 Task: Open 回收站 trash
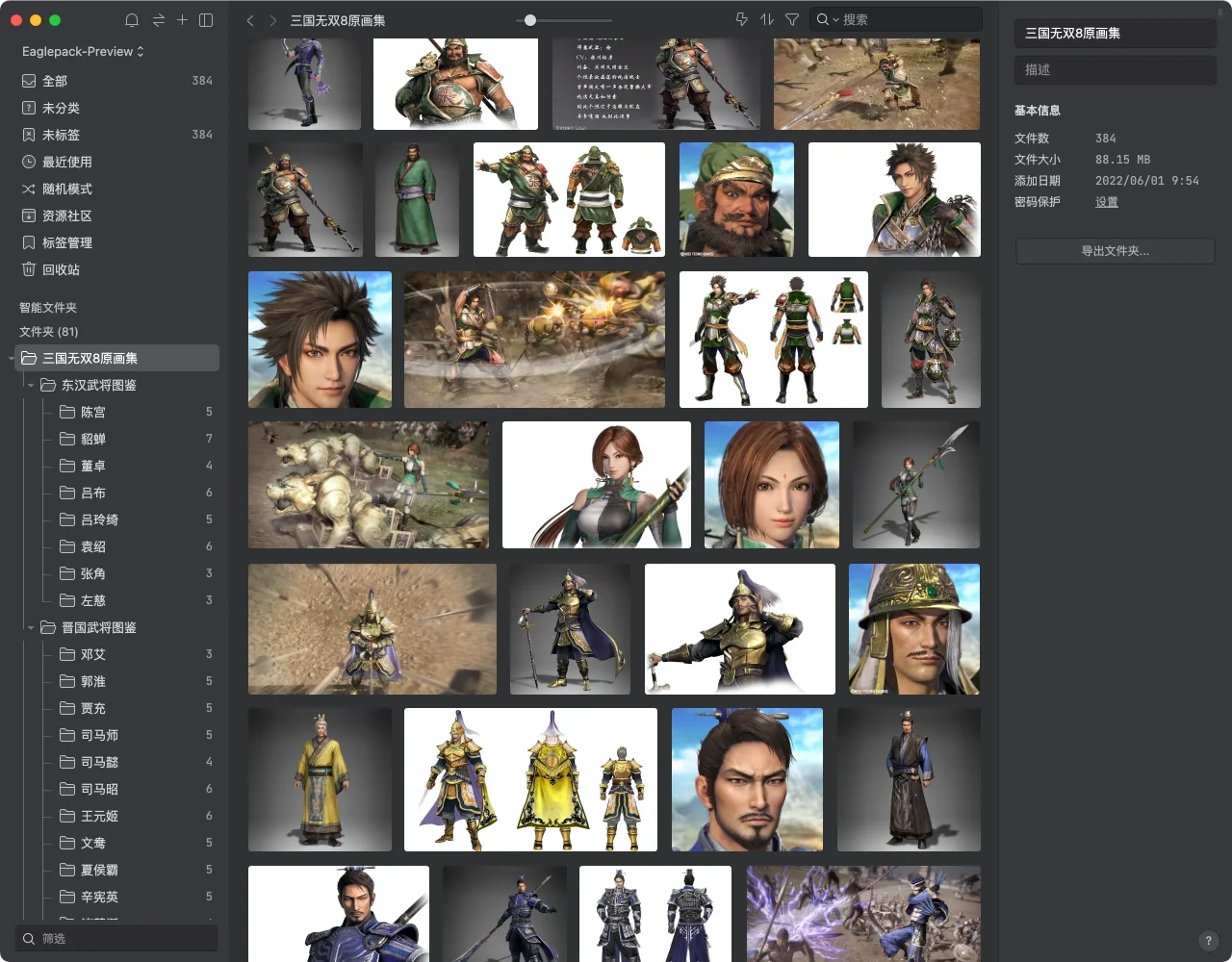[x=117, y=269]
